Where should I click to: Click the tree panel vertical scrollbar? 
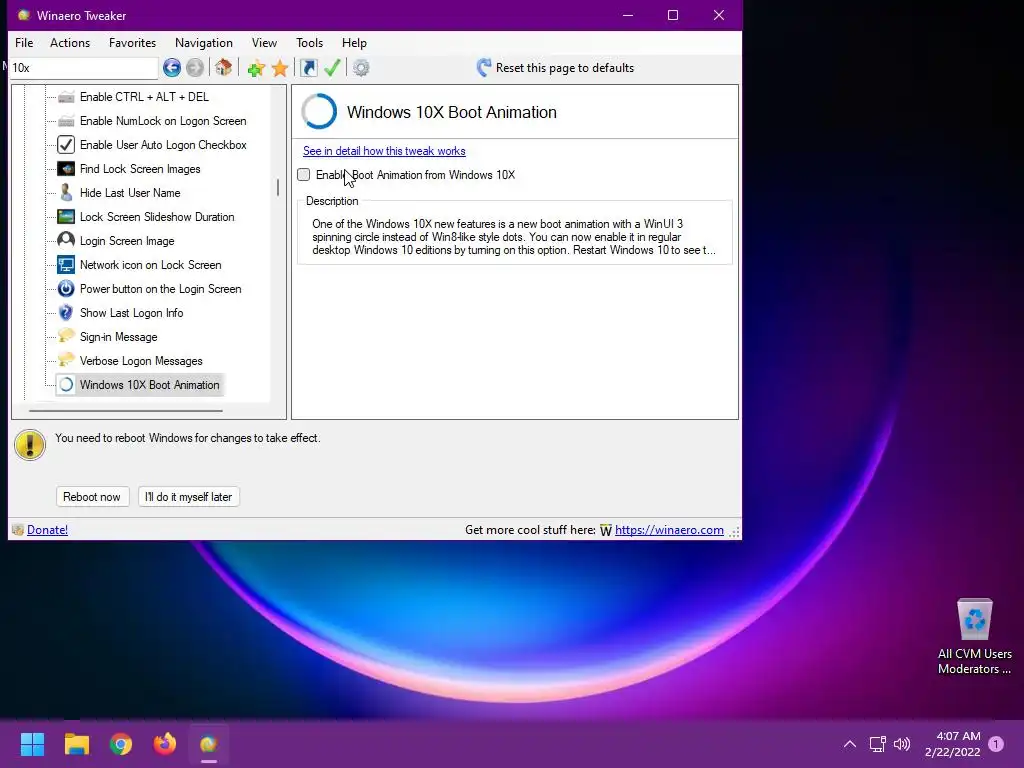click(278, 188)
